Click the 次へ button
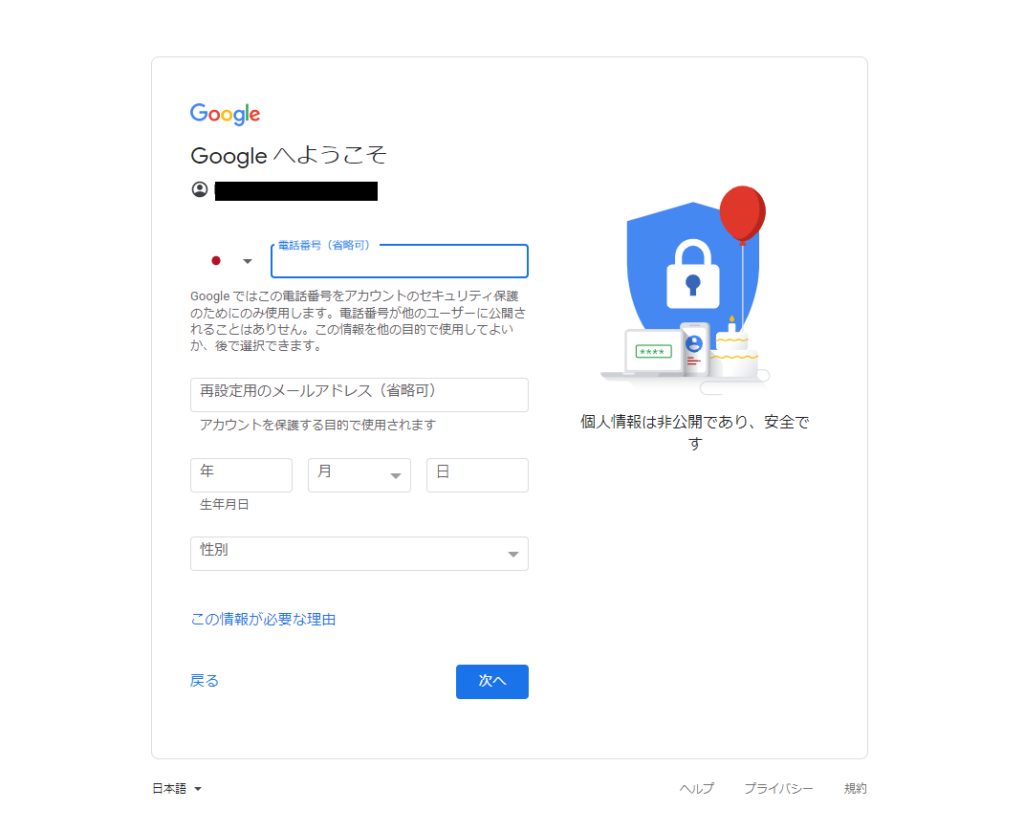The image size is (1024, 832). [x=492, y=681]
